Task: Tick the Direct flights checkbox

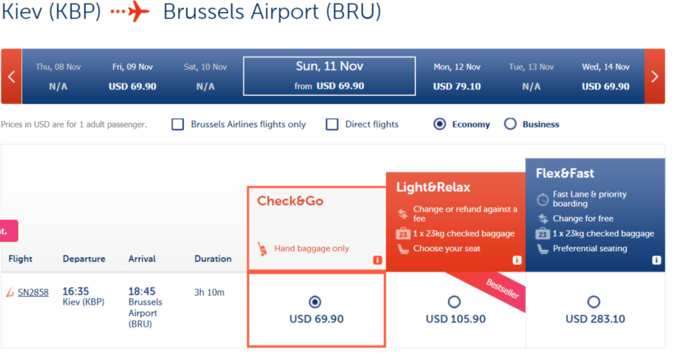Action: 332,124
